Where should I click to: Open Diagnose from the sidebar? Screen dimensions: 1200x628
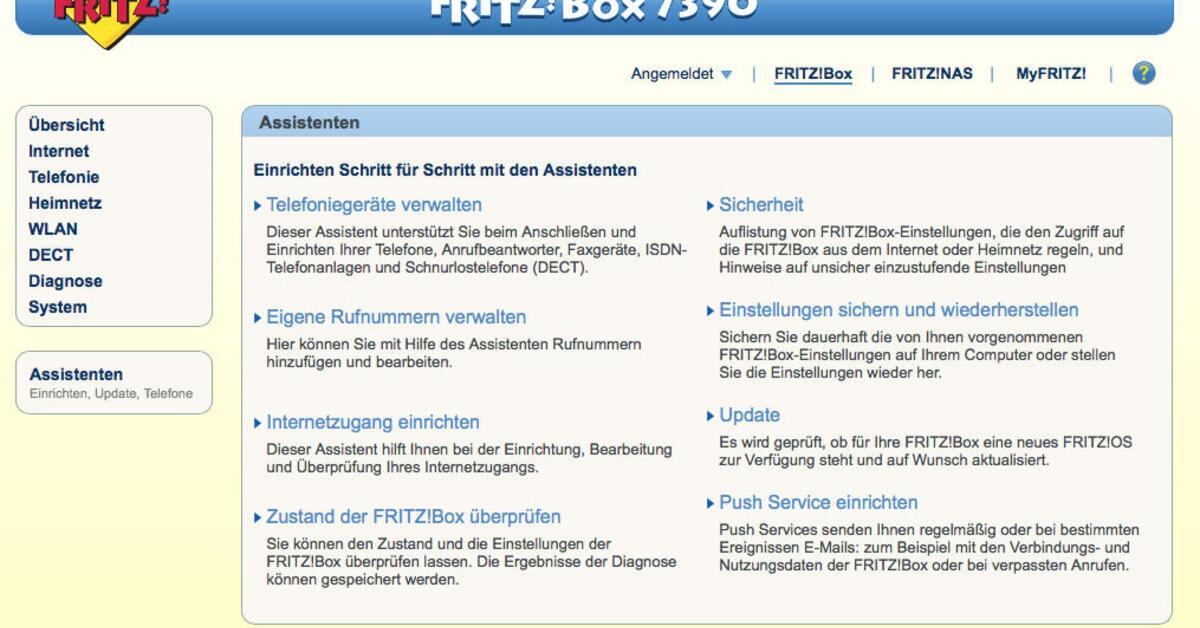64,281
